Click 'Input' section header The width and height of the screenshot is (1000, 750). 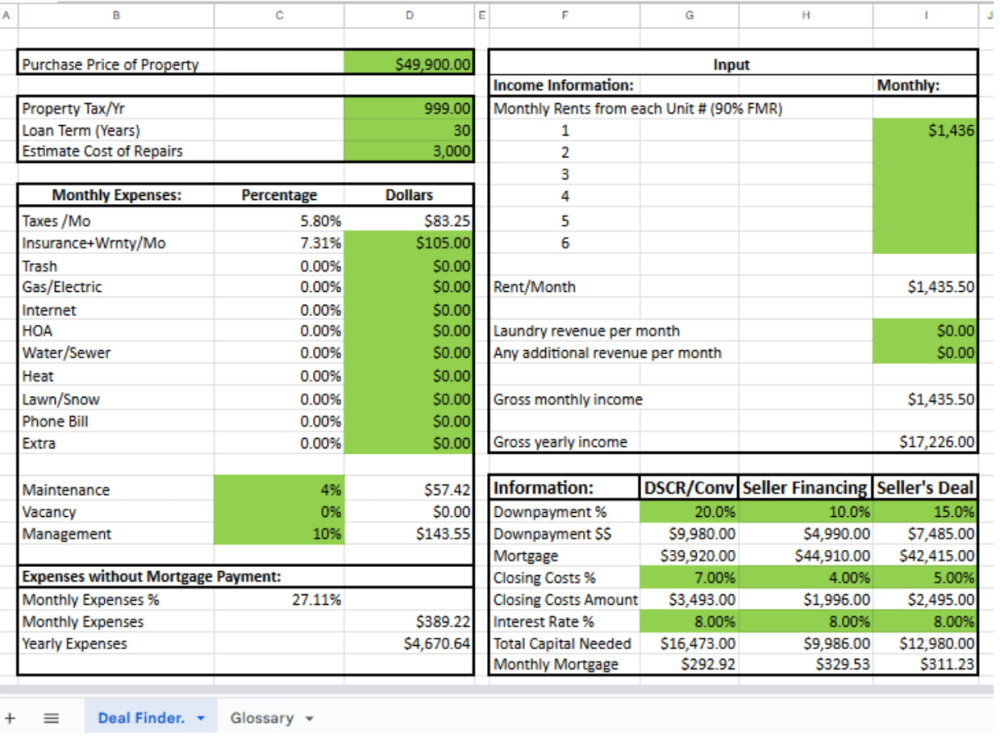coord(732,64)
